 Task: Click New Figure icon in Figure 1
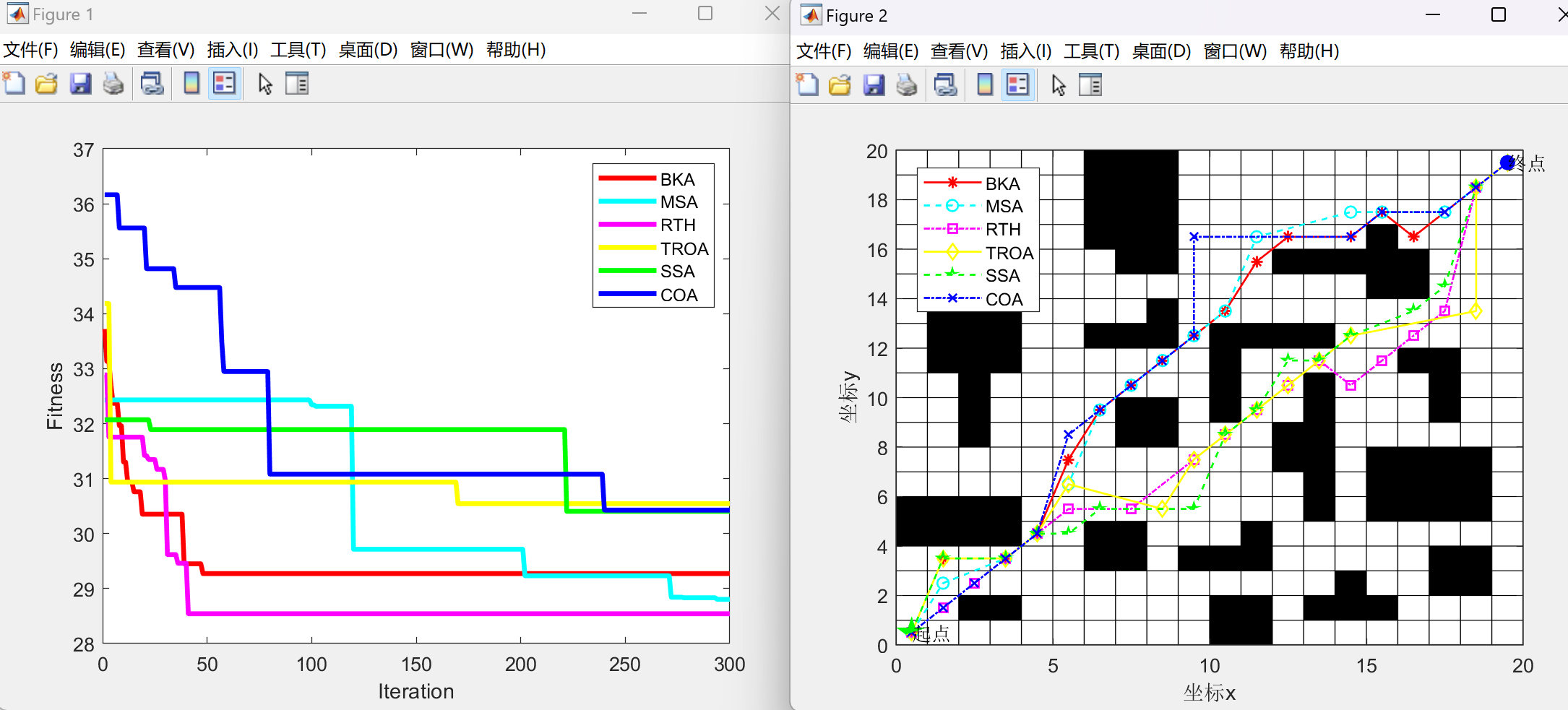click(14, 84)
